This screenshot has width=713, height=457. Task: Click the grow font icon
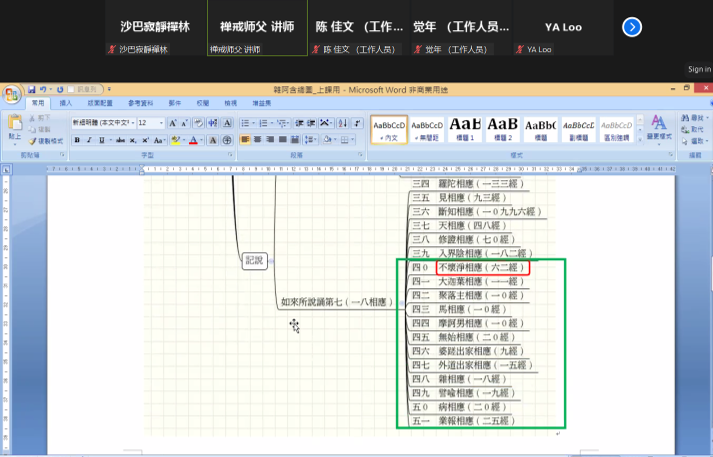173,123
